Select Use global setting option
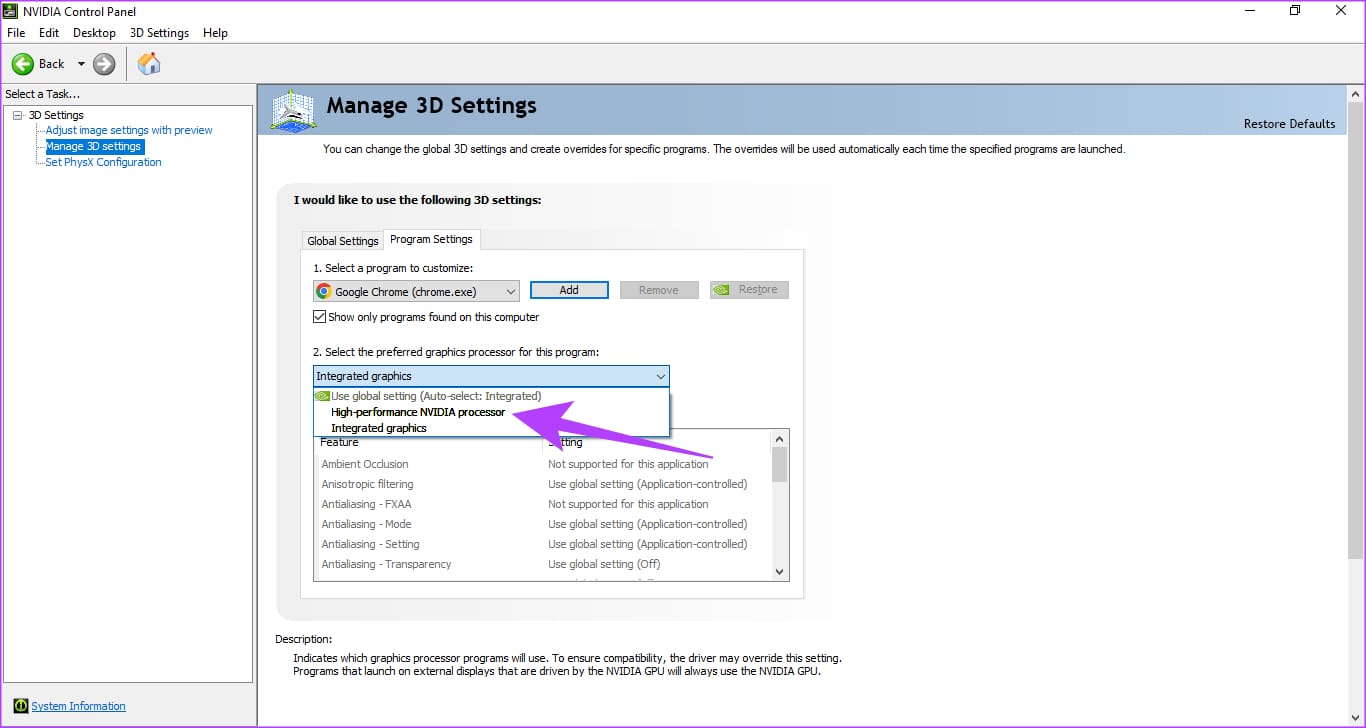Screen dimensions: 1366x728 pos(436,396)
